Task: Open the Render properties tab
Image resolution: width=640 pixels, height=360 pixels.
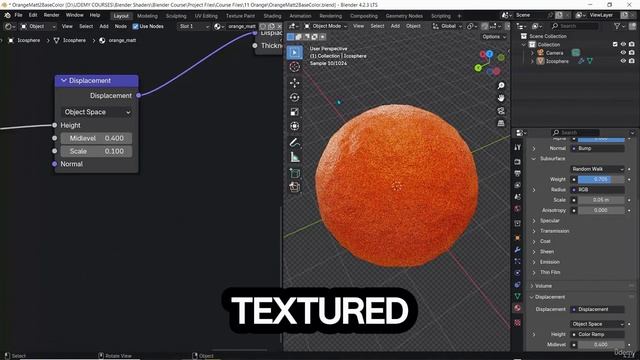Action: point(518,162)
